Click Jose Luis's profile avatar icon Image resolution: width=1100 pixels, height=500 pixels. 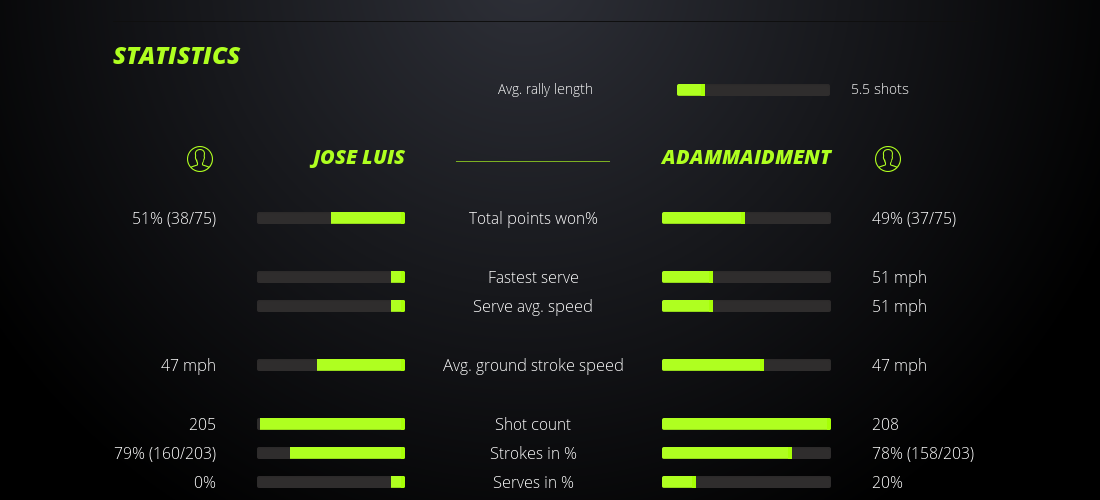click(200, 158)
